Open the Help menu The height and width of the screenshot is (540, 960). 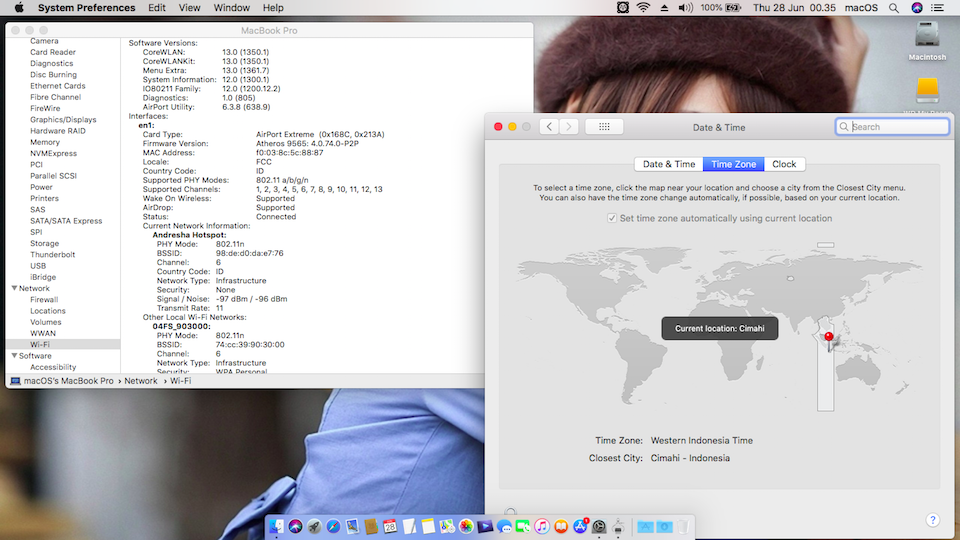point(273,8)
